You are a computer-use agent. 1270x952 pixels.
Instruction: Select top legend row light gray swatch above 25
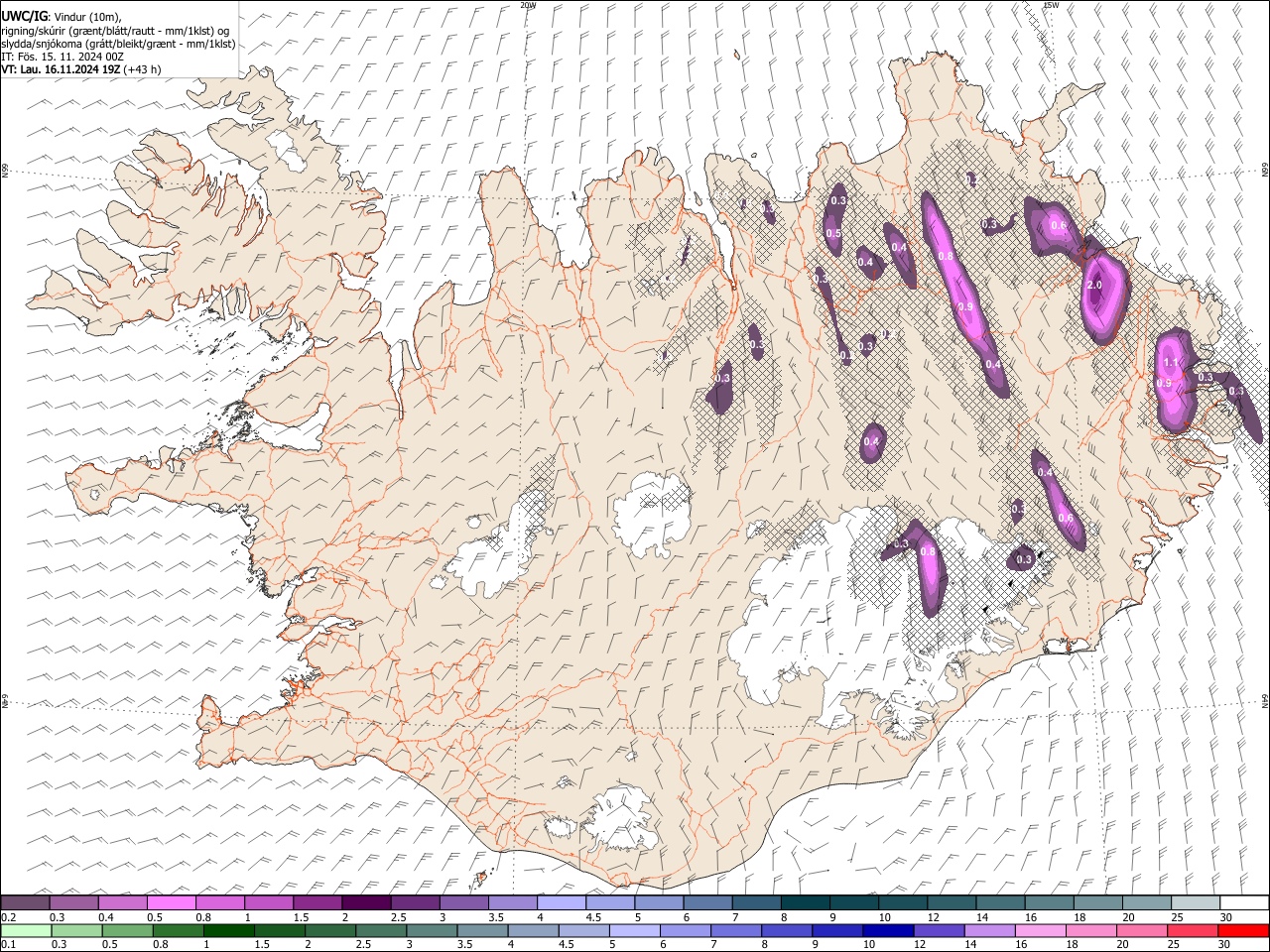pos(1197,902)
